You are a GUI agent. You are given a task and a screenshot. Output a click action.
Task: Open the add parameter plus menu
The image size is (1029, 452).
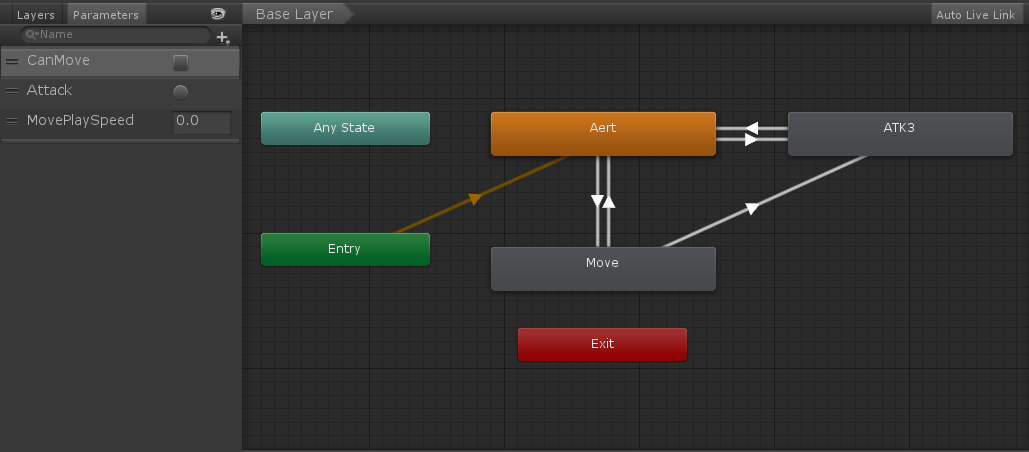(x=223, y=38)
